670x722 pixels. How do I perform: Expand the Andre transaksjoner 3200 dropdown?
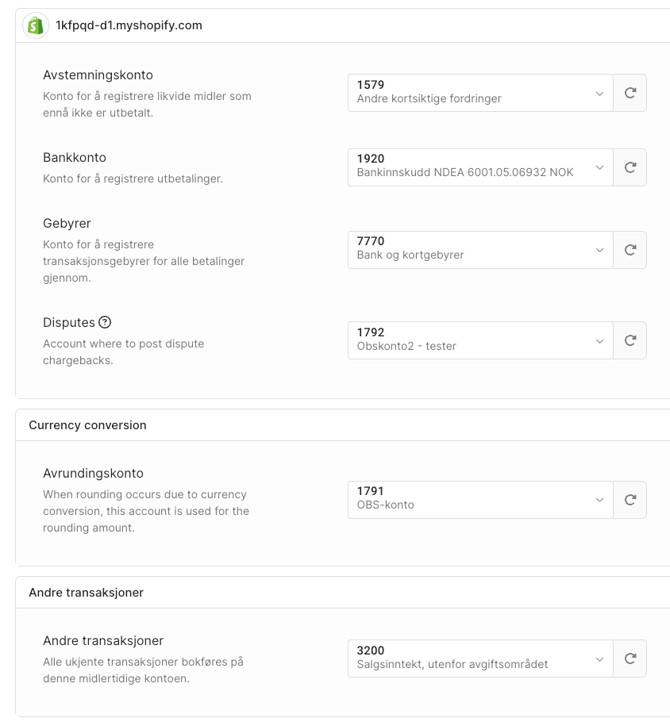(x=480, y=658)
